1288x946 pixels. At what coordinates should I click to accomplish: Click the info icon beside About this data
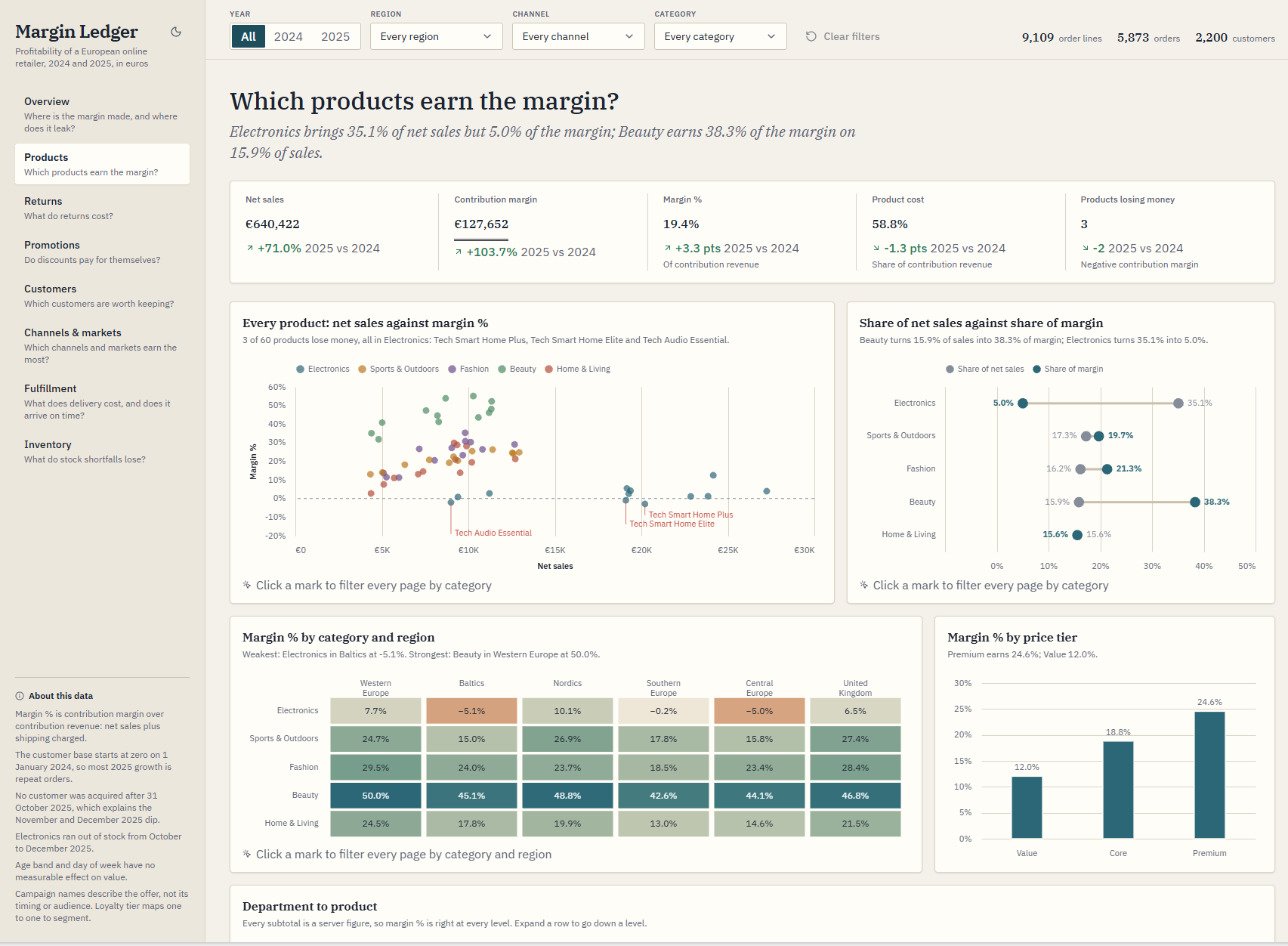[20, 696]
